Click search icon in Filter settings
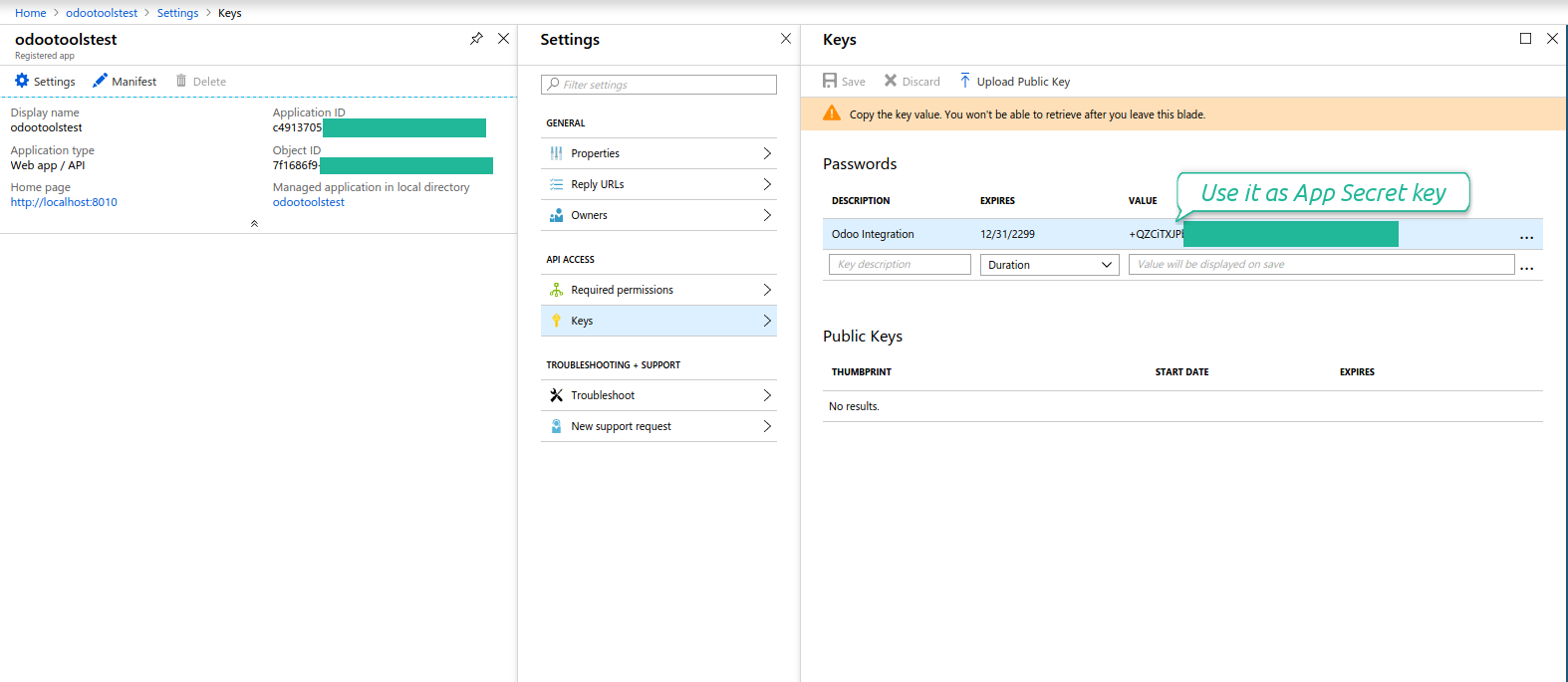 [x=553, y=85]
